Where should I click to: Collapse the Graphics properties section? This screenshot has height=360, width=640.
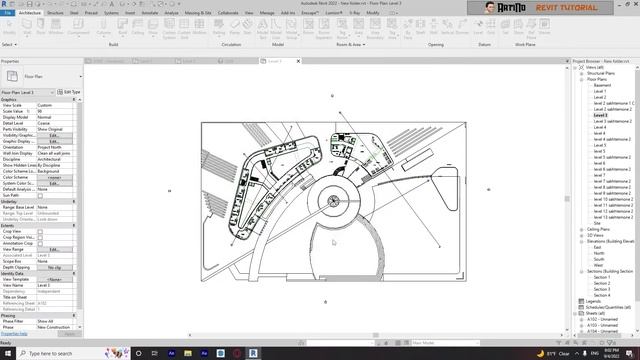74,100
